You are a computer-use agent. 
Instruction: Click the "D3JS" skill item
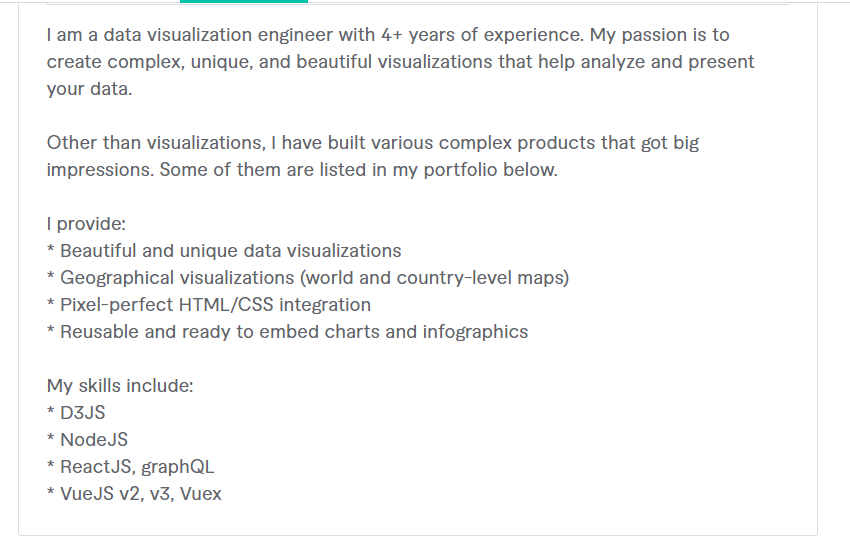[x=83, y=413]
